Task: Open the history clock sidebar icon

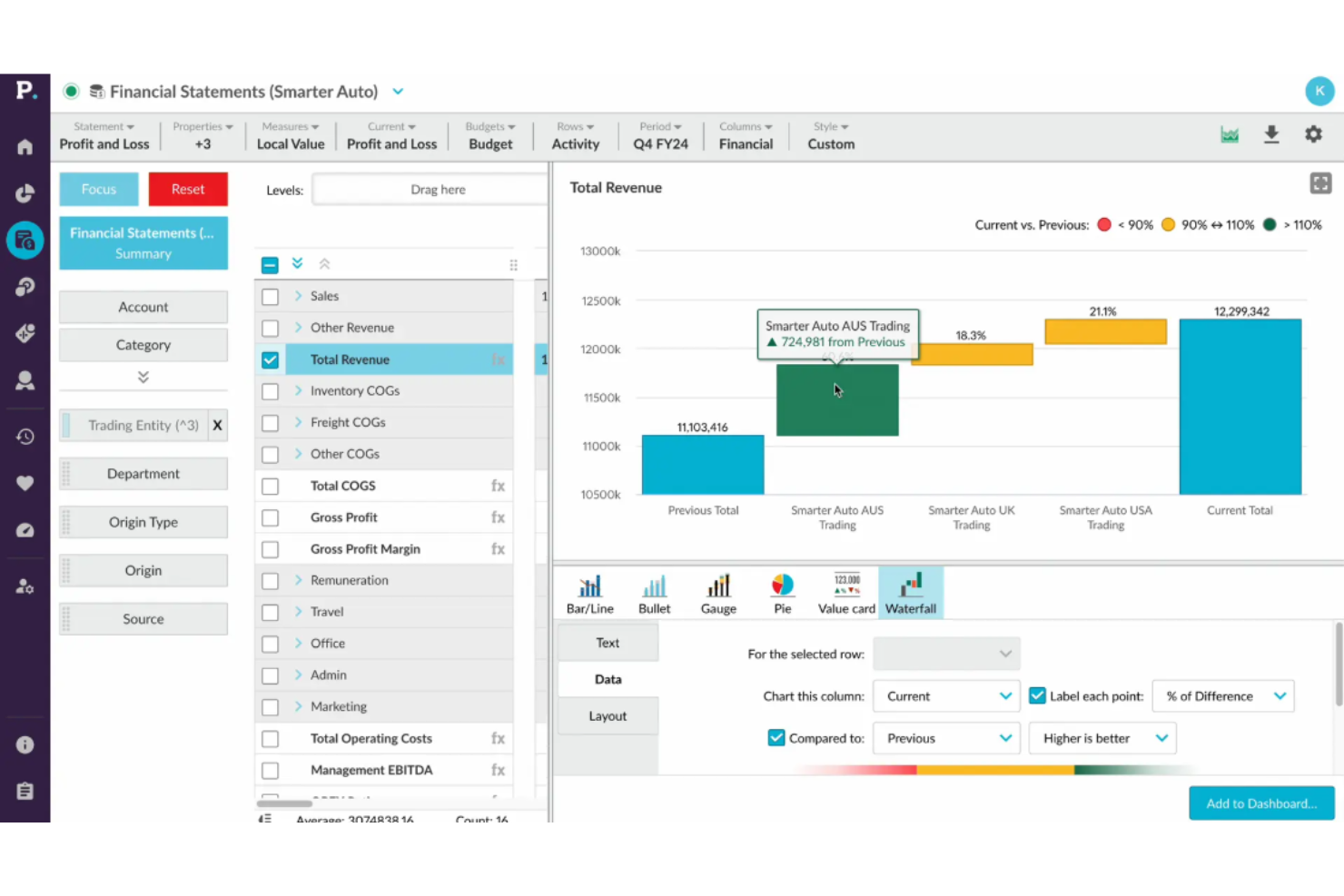Action: [25, 437]
